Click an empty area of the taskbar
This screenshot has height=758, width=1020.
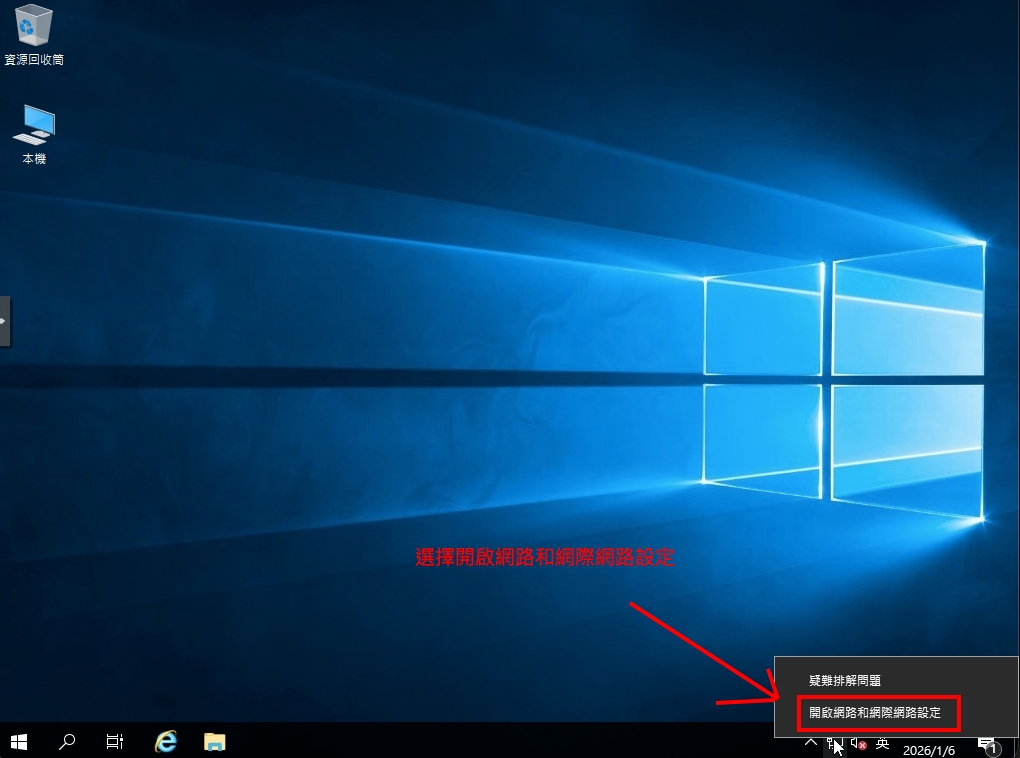500,741
